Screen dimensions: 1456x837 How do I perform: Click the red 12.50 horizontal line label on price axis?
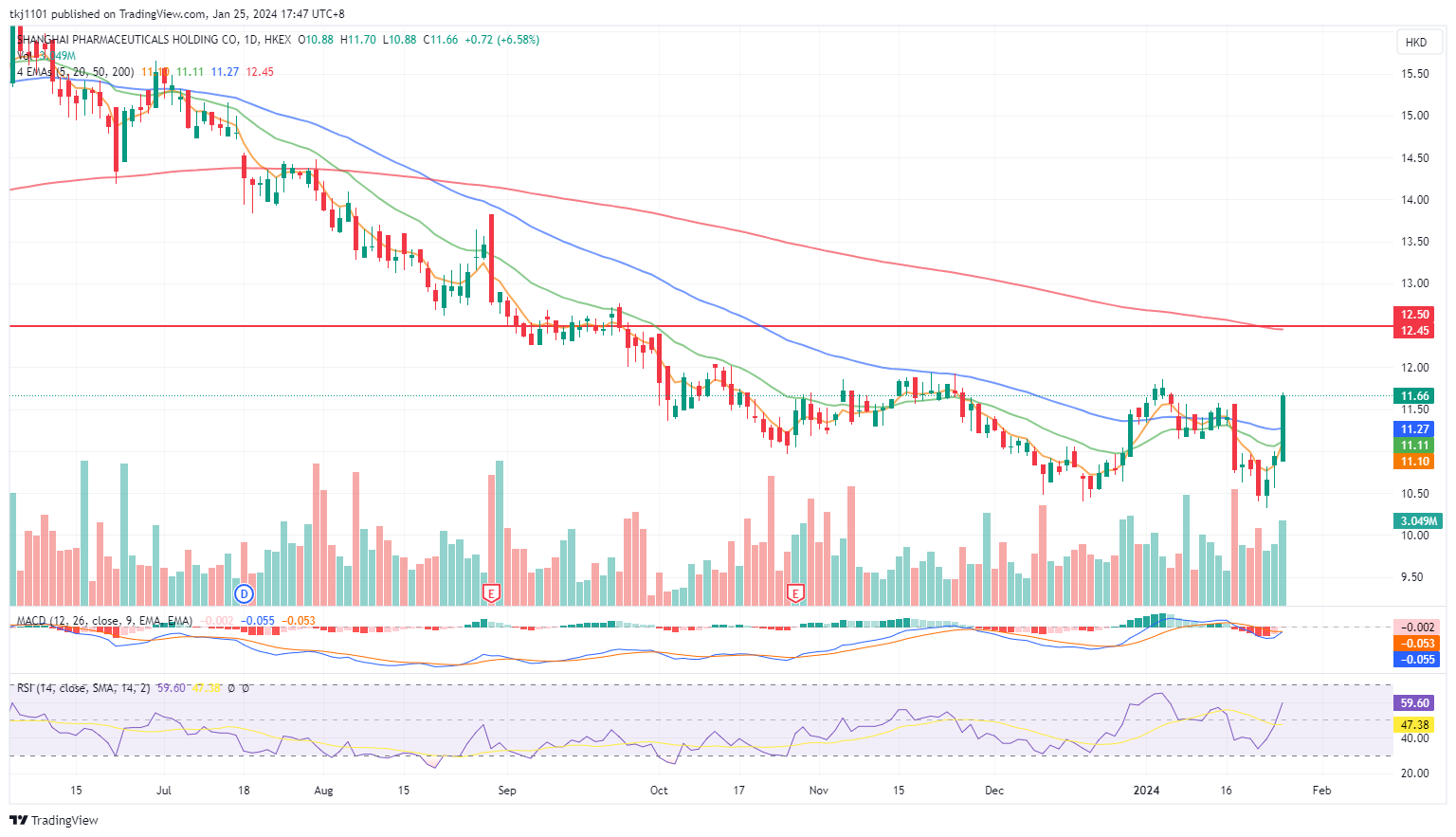[1415, 315]
